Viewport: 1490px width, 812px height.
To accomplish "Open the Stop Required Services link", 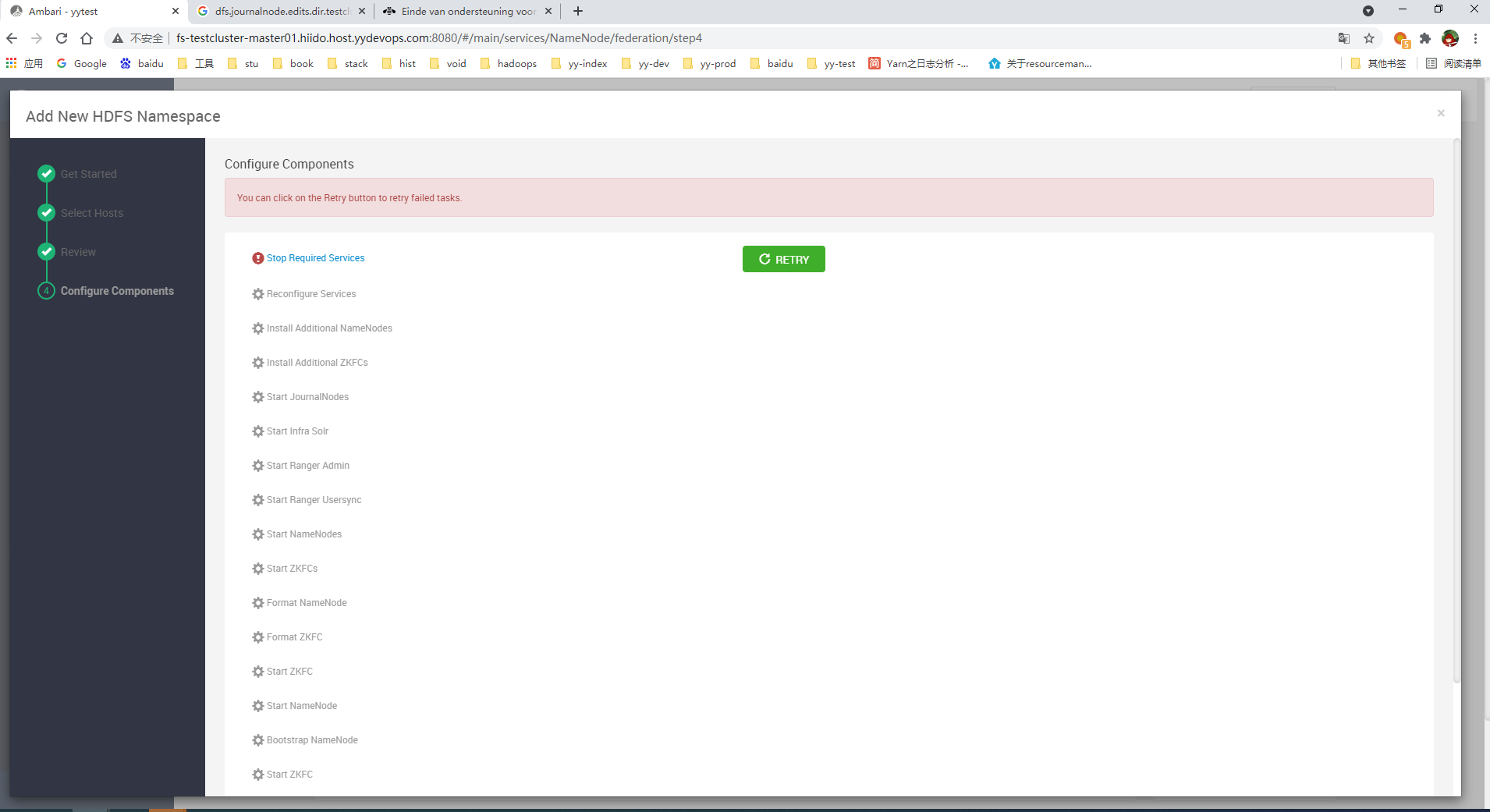I will (315, 258).
